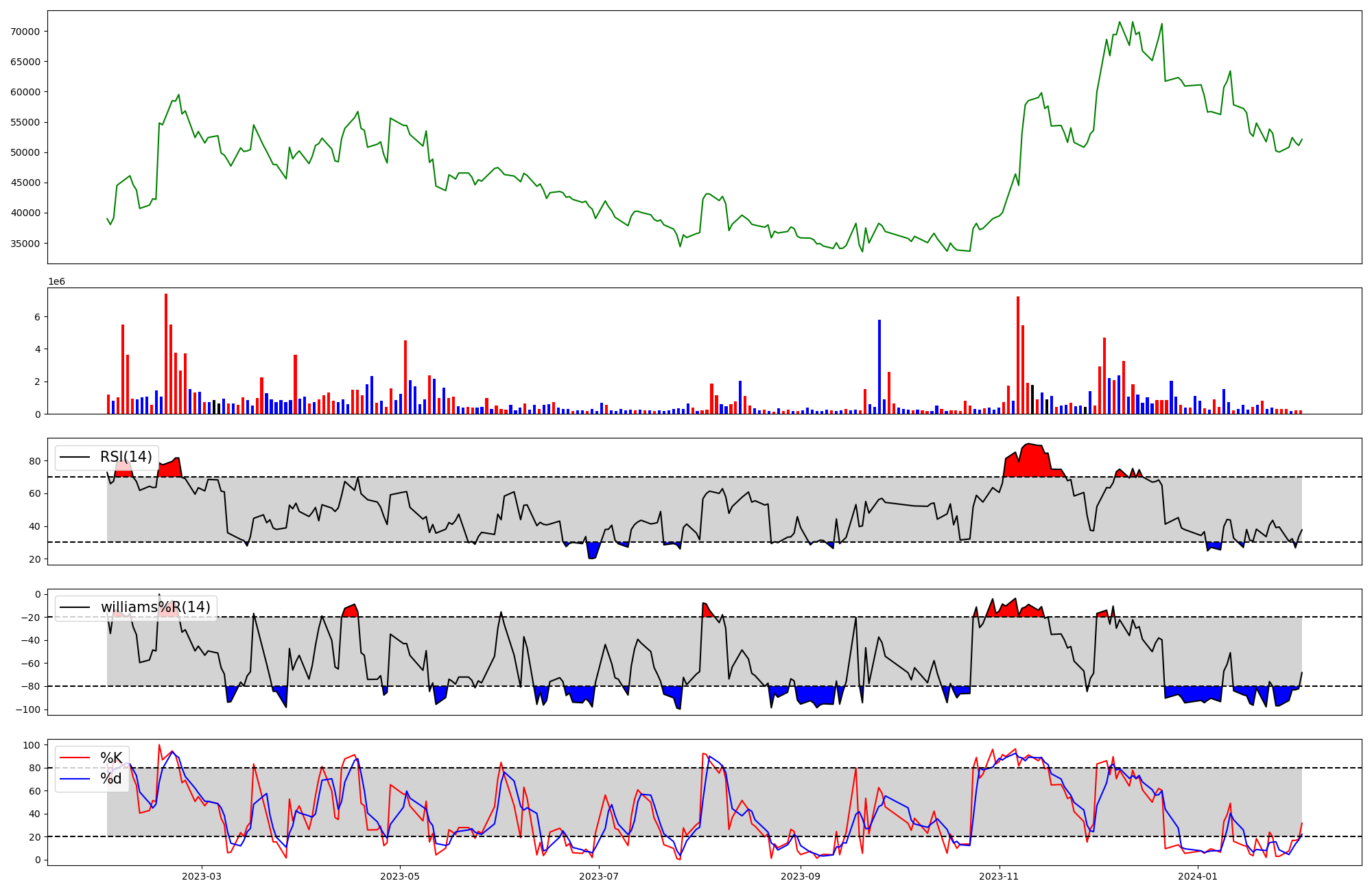1372x892 pixels.
Task: Click the 100 label on stochastic axis
Action: click(x=32, y=745)
